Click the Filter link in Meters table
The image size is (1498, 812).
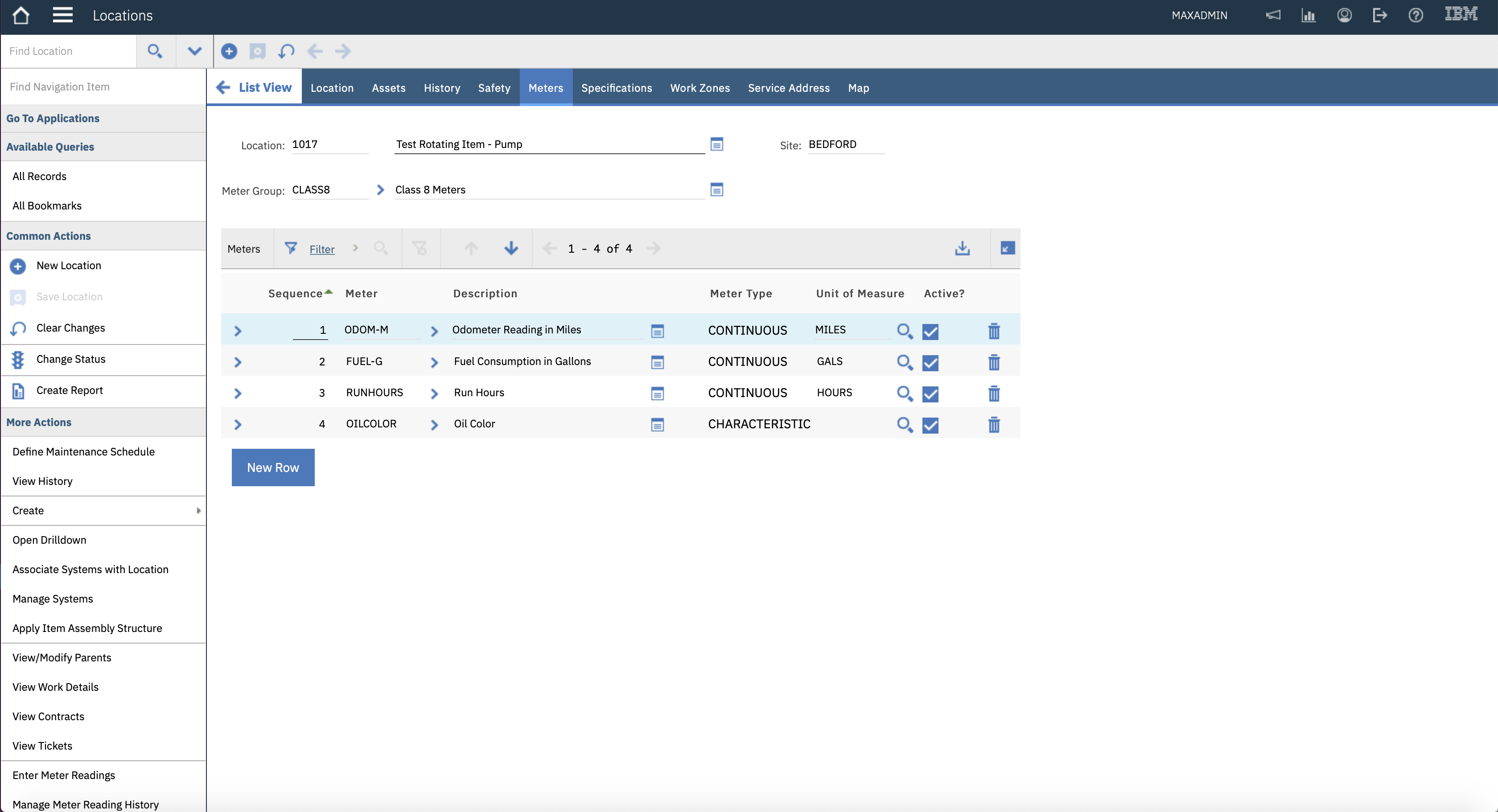click(321, 250)
